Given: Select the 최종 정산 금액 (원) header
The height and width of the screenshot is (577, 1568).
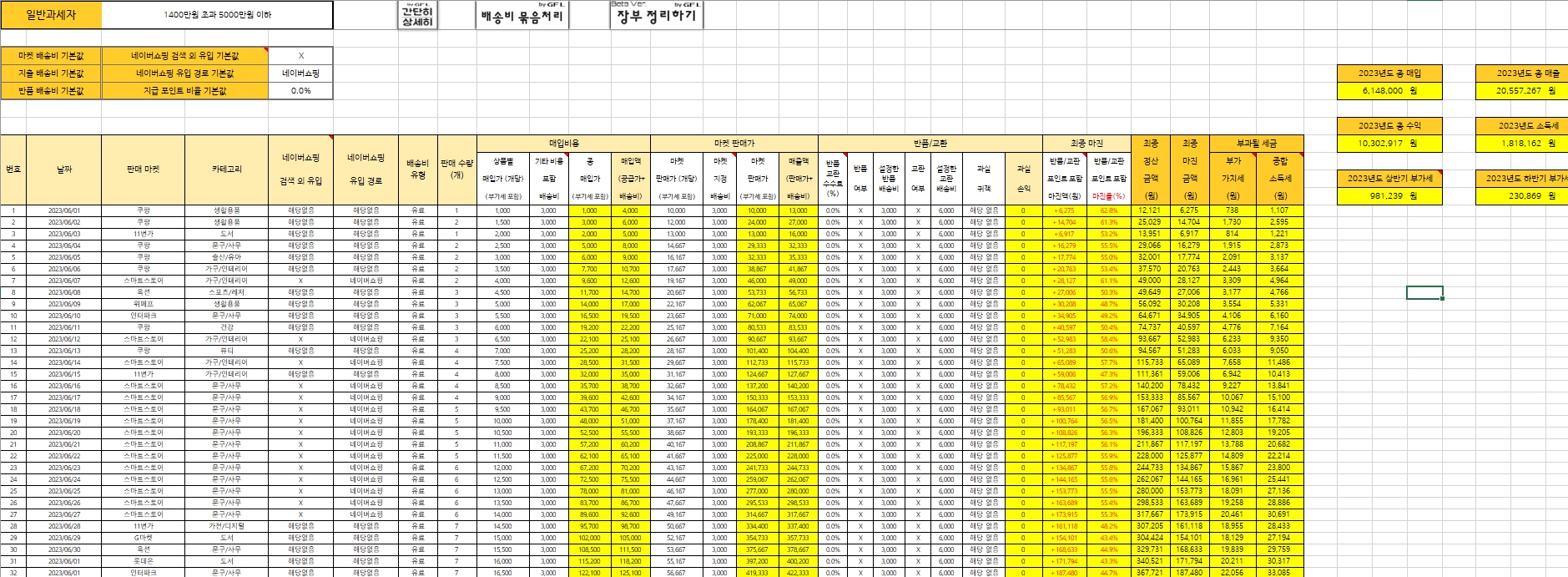Looking at the screenshot, I should [x=1151, y=170].
